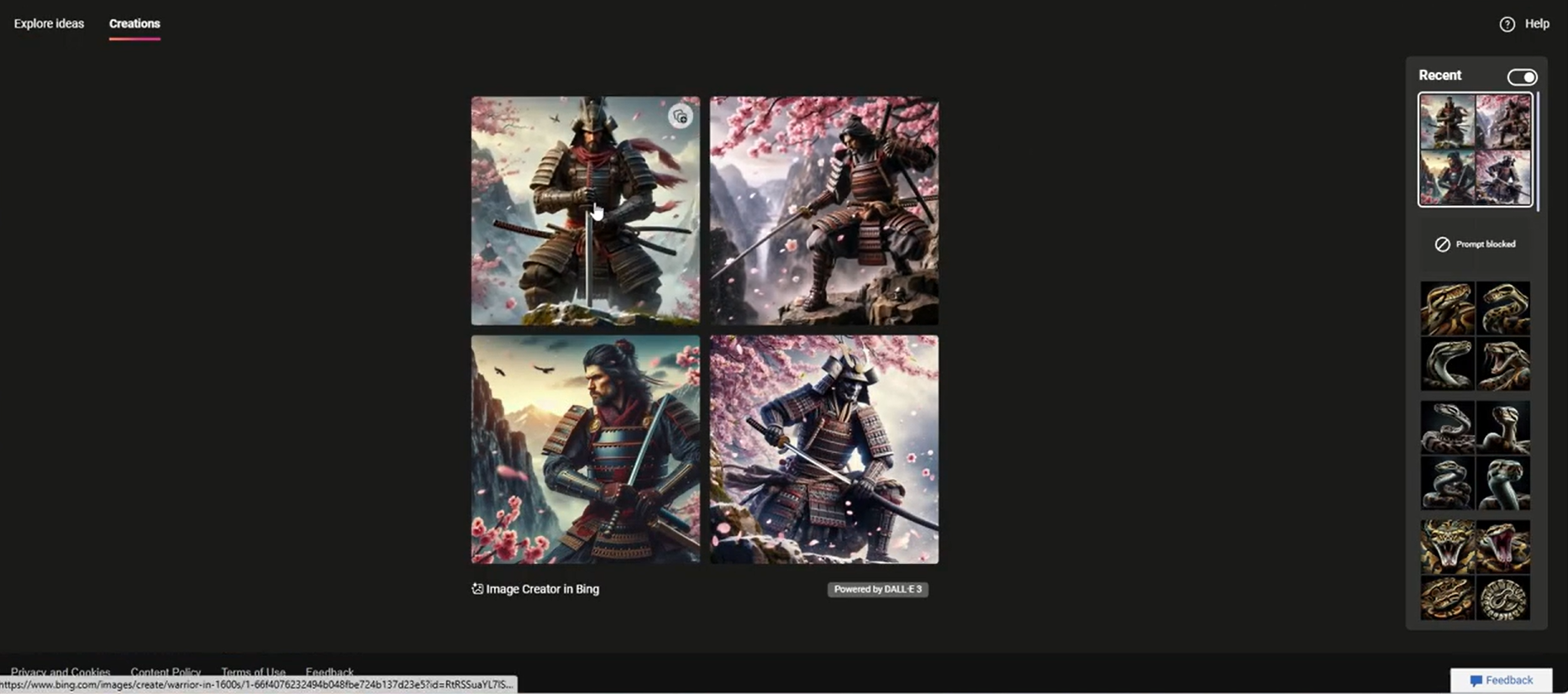Open the masked horned-helmet samurai image
The height and width of the screenshot is (694, 1568).
(x=824, y=450)
